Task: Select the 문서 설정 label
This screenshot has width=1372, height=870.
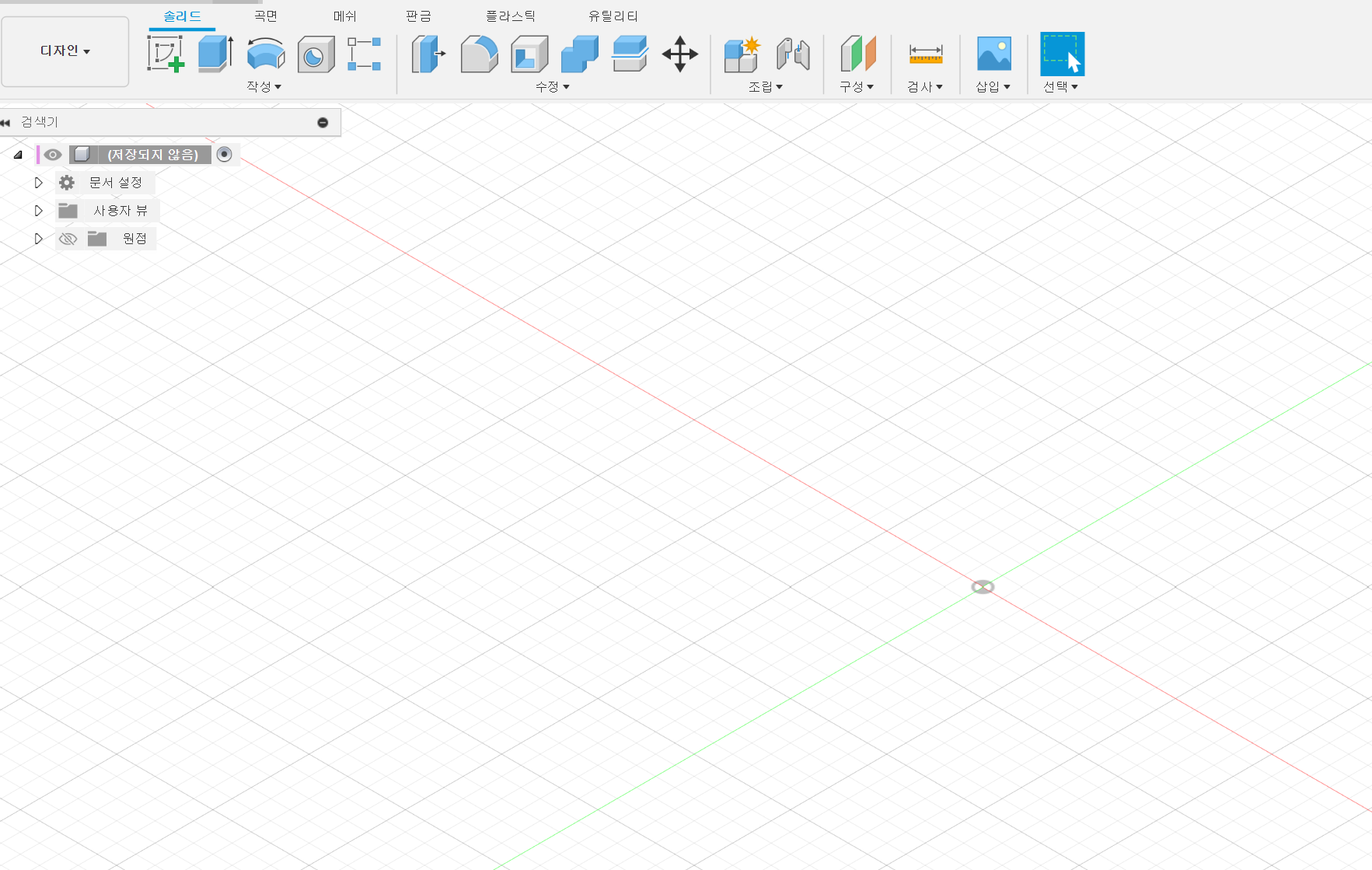Action: click(116, 183)
